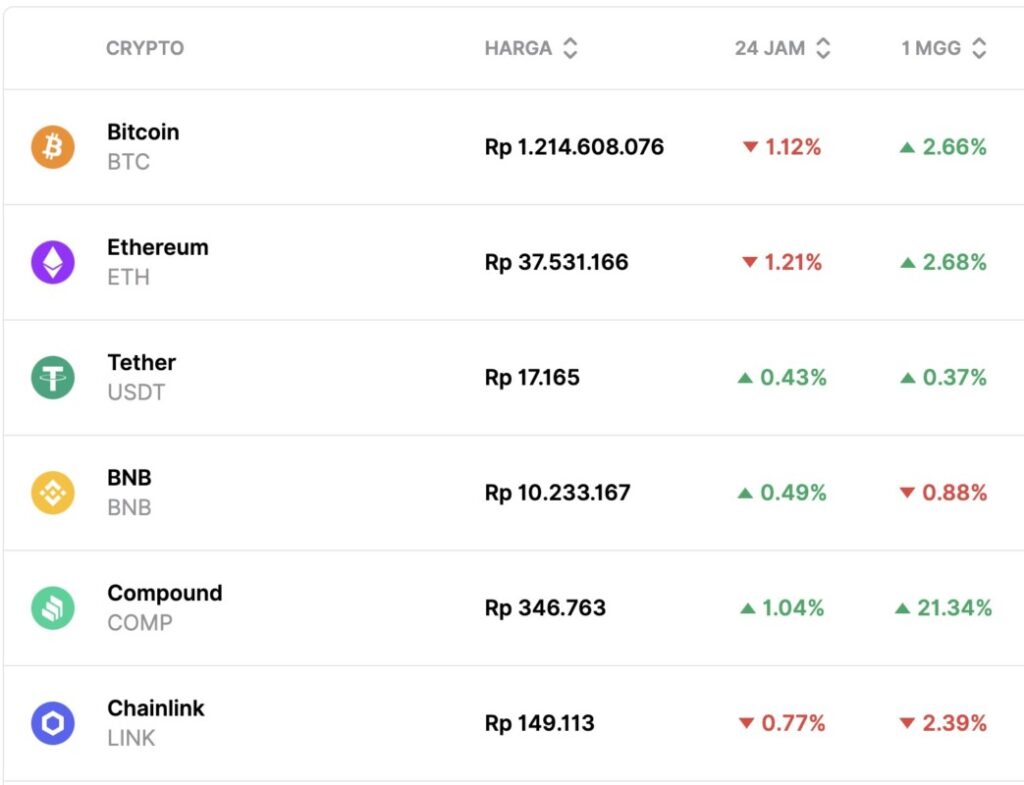Click the Compound coin icon

click(53, 608)
